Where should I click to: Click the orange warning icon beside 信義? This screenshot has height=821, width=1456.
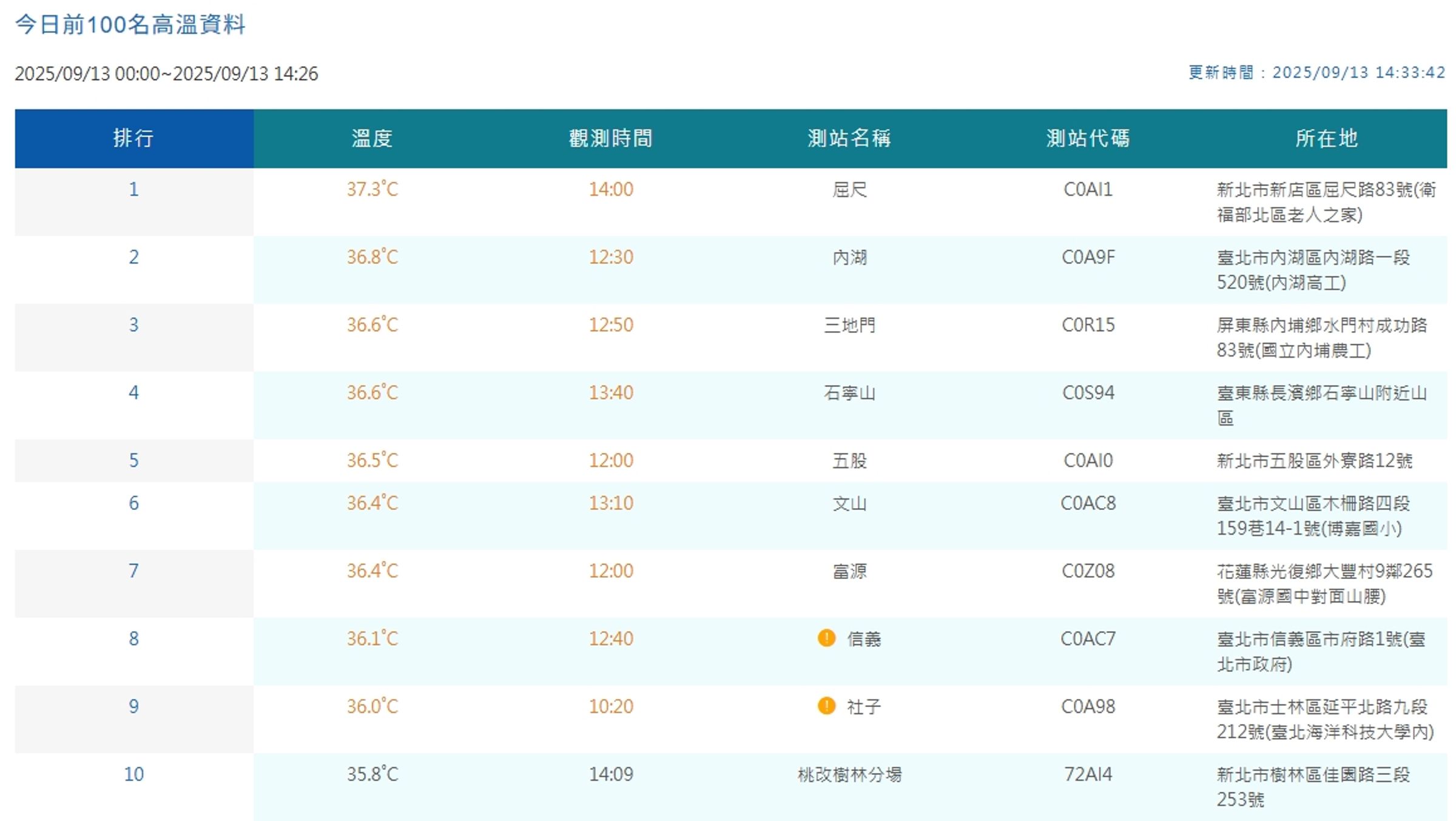(826, 638)
